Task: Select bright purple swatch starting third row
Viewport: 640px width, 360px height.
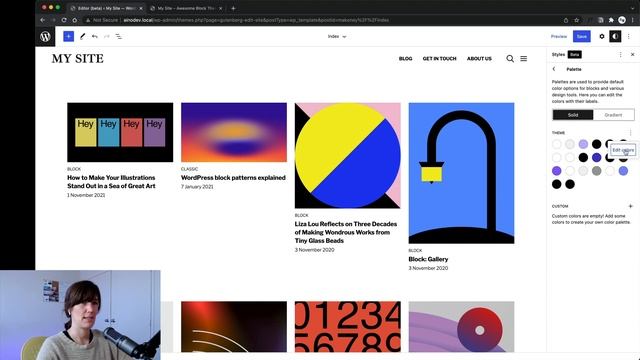Action: [557, 171]
